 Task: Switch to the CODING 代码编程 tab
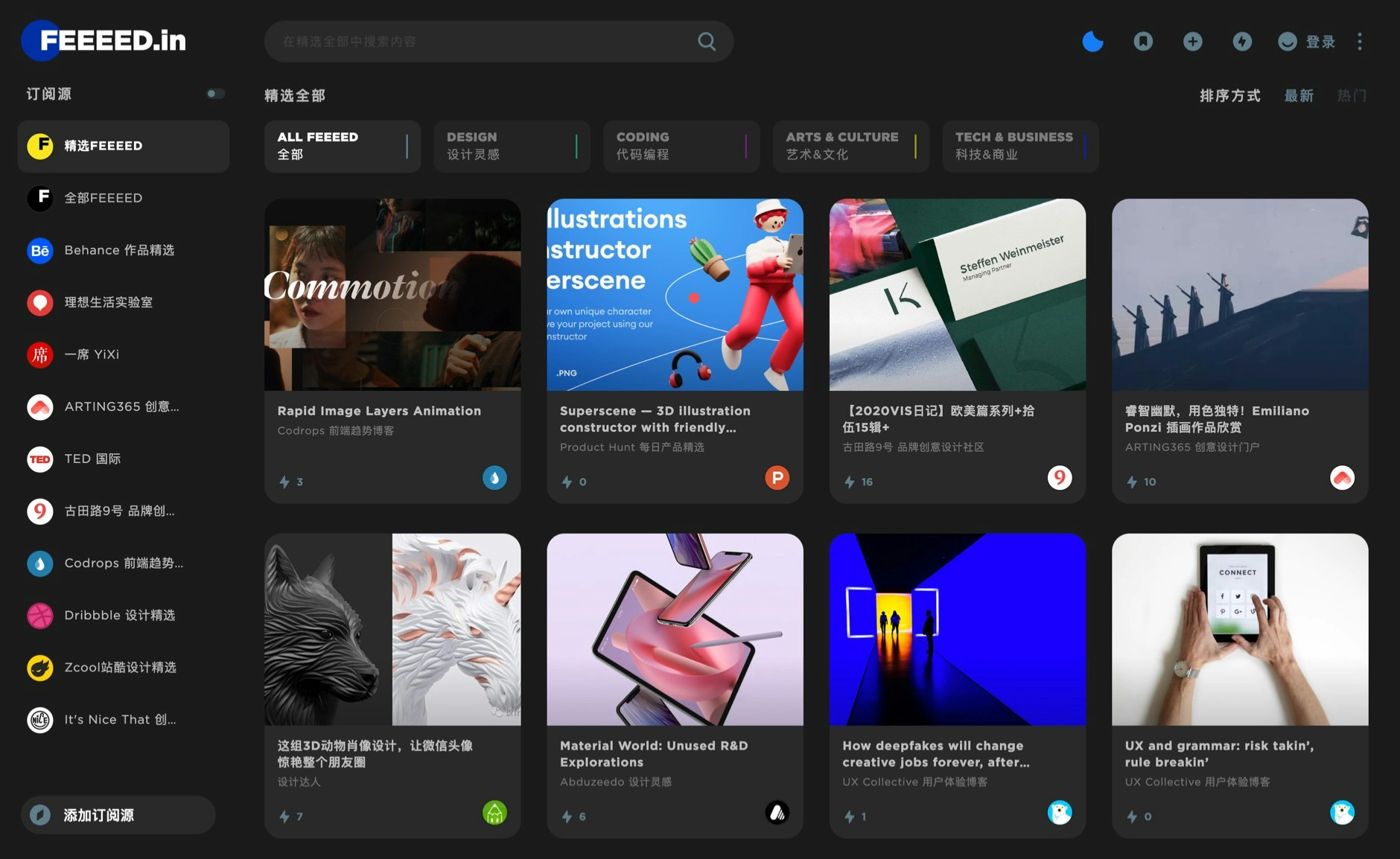click(x=681, y=146)
